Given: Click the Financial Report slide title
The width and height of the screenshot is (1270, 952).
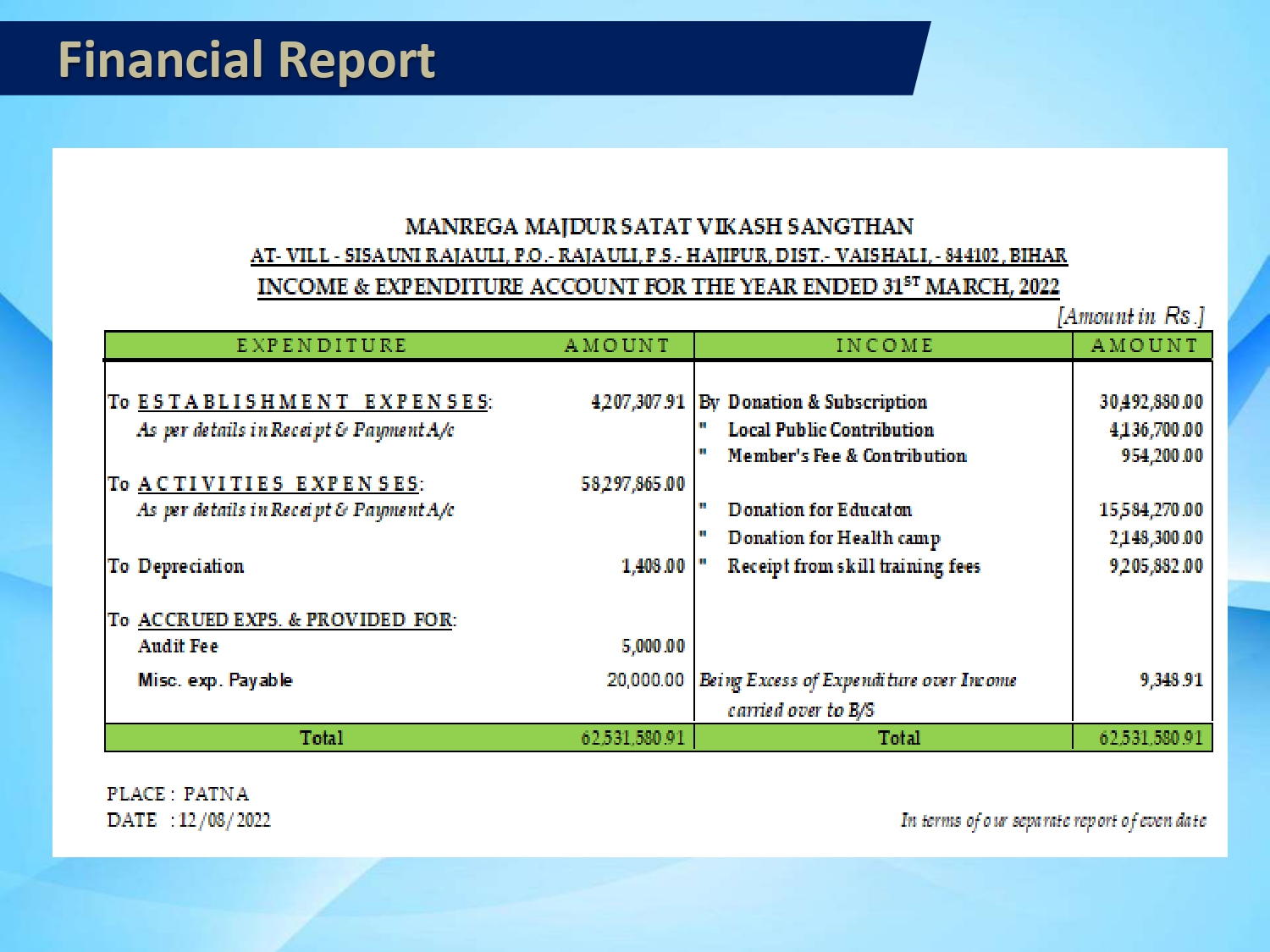Looking at the screenshot, I should (246, 60).
